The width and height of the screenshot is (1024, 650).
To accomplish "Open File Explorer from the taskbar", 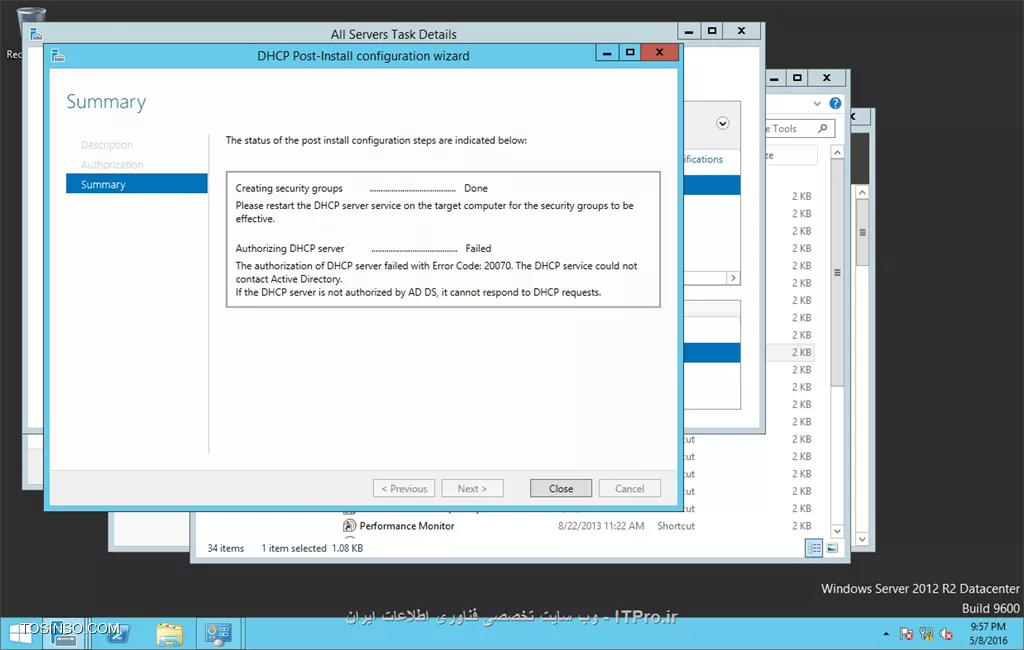I will (x=169, y=634).
